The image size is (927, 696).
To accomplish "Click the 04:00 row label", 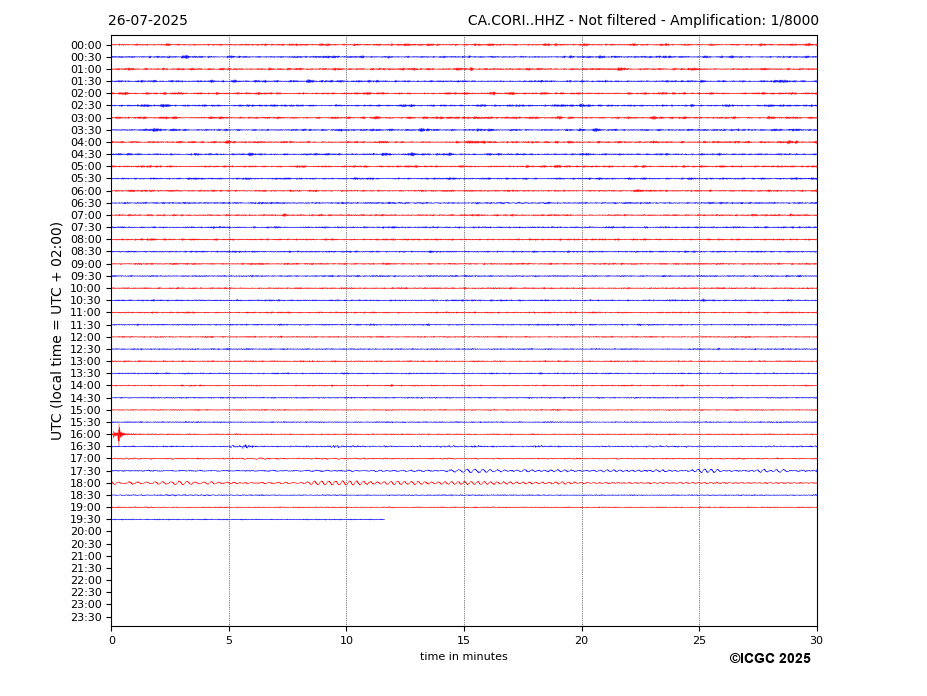I will (x=86, y=143).
